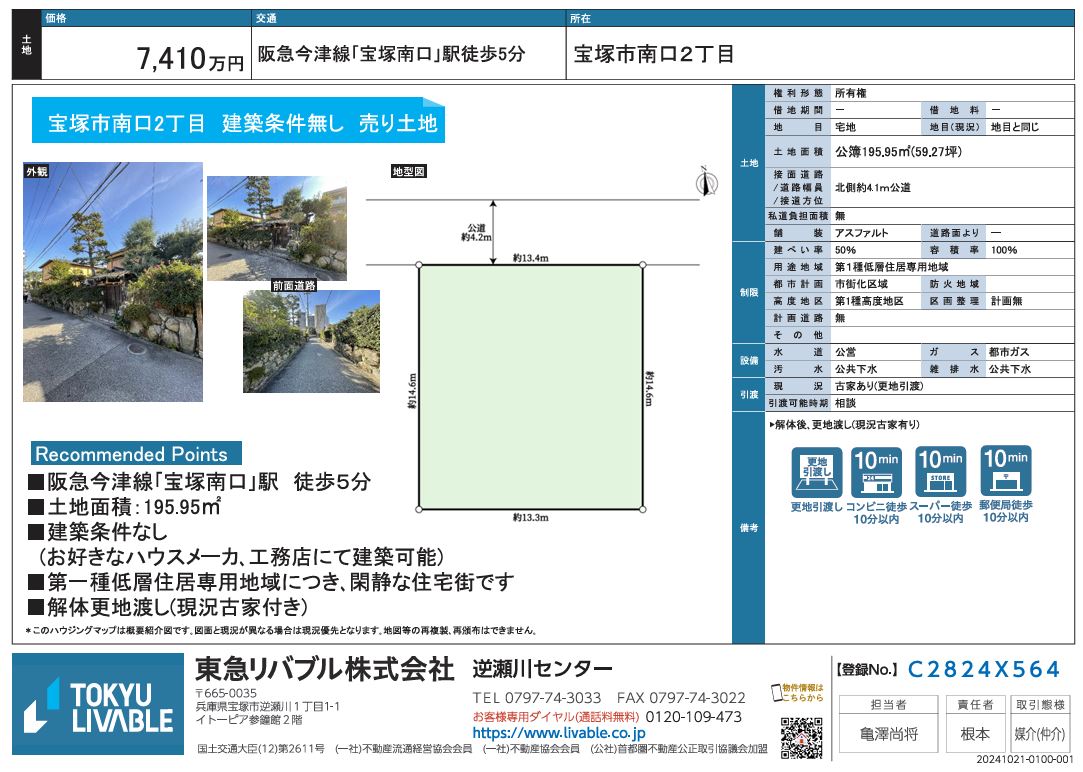Click the Tokyu Livable logo
This screenshot has height=772, width=1083.
point(98,704)
